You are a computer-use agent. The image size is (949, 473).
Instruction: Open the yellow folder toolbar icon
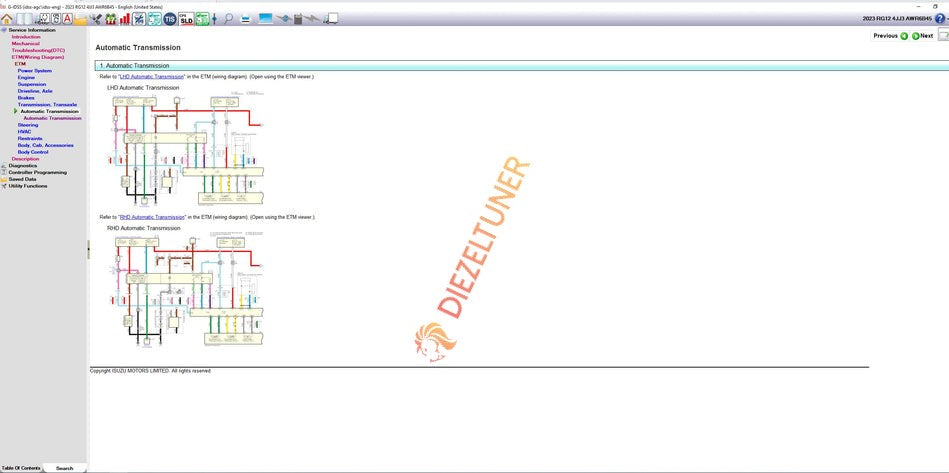pyautogui.click(x=80, y=19)
